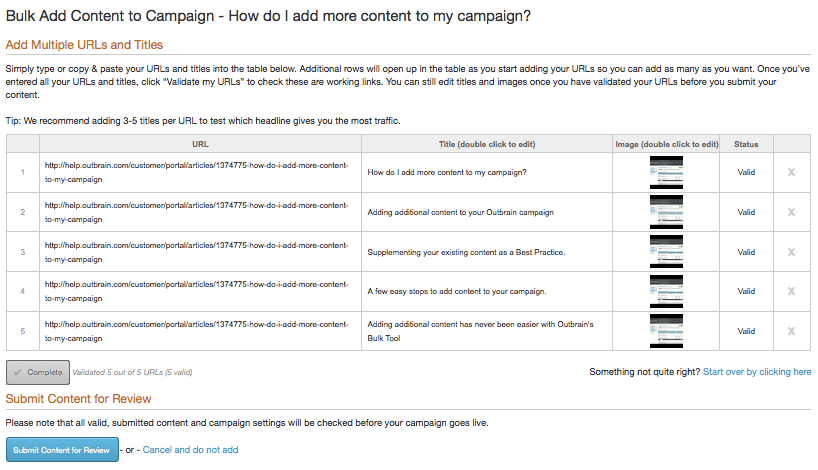Remove row 1 with the X icon
Viewport: 818px width, 470px height.
pos(792,172)
